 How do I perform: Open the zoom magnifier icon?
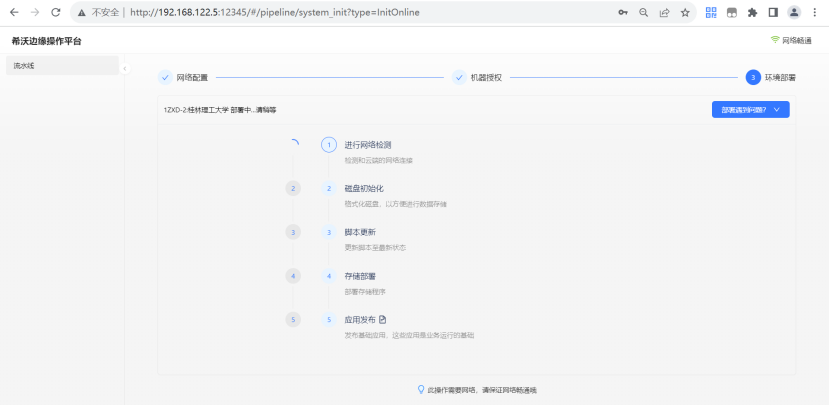coord(644,13)
